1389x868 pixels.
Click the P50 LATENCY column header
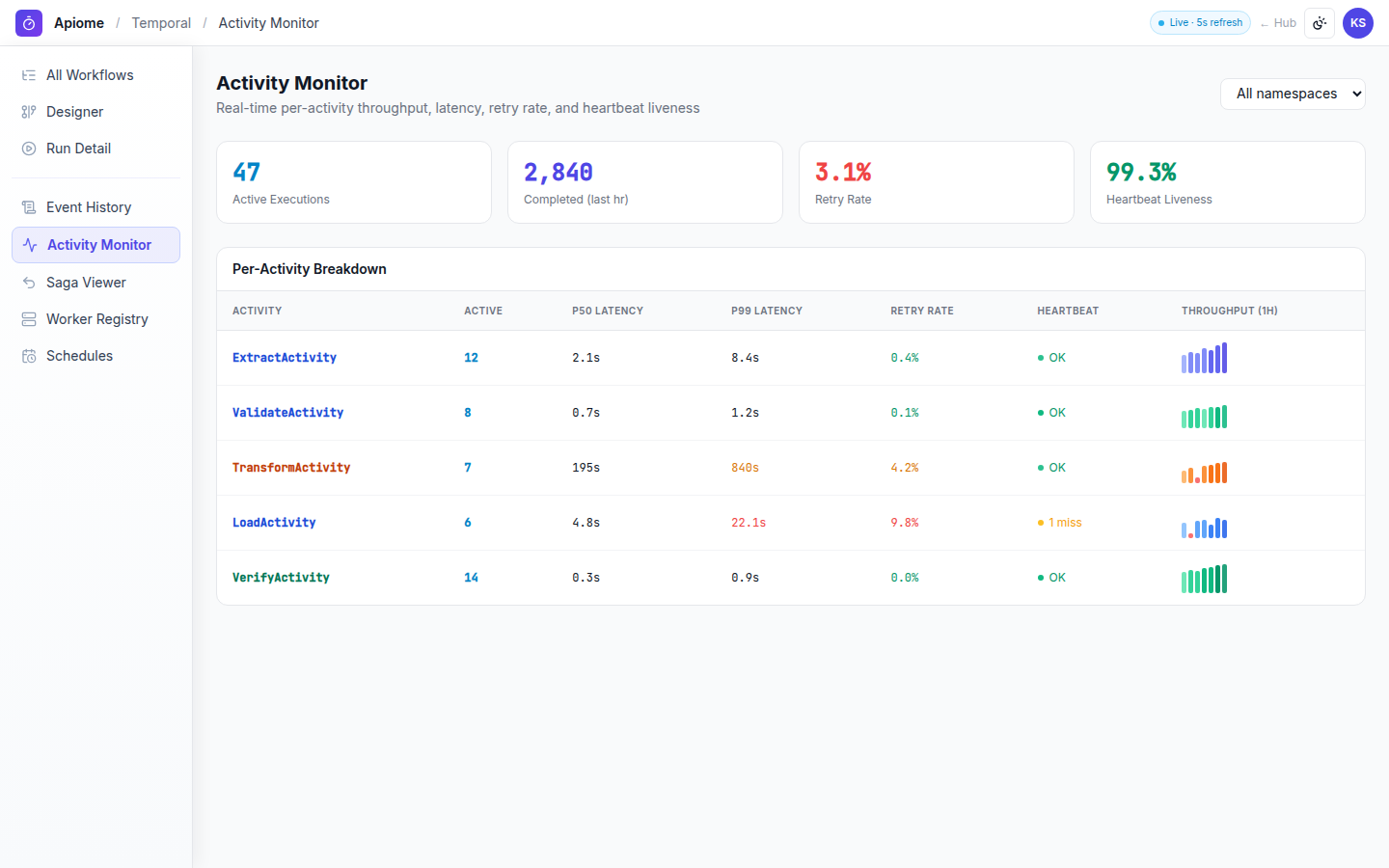tap(608, 311)
